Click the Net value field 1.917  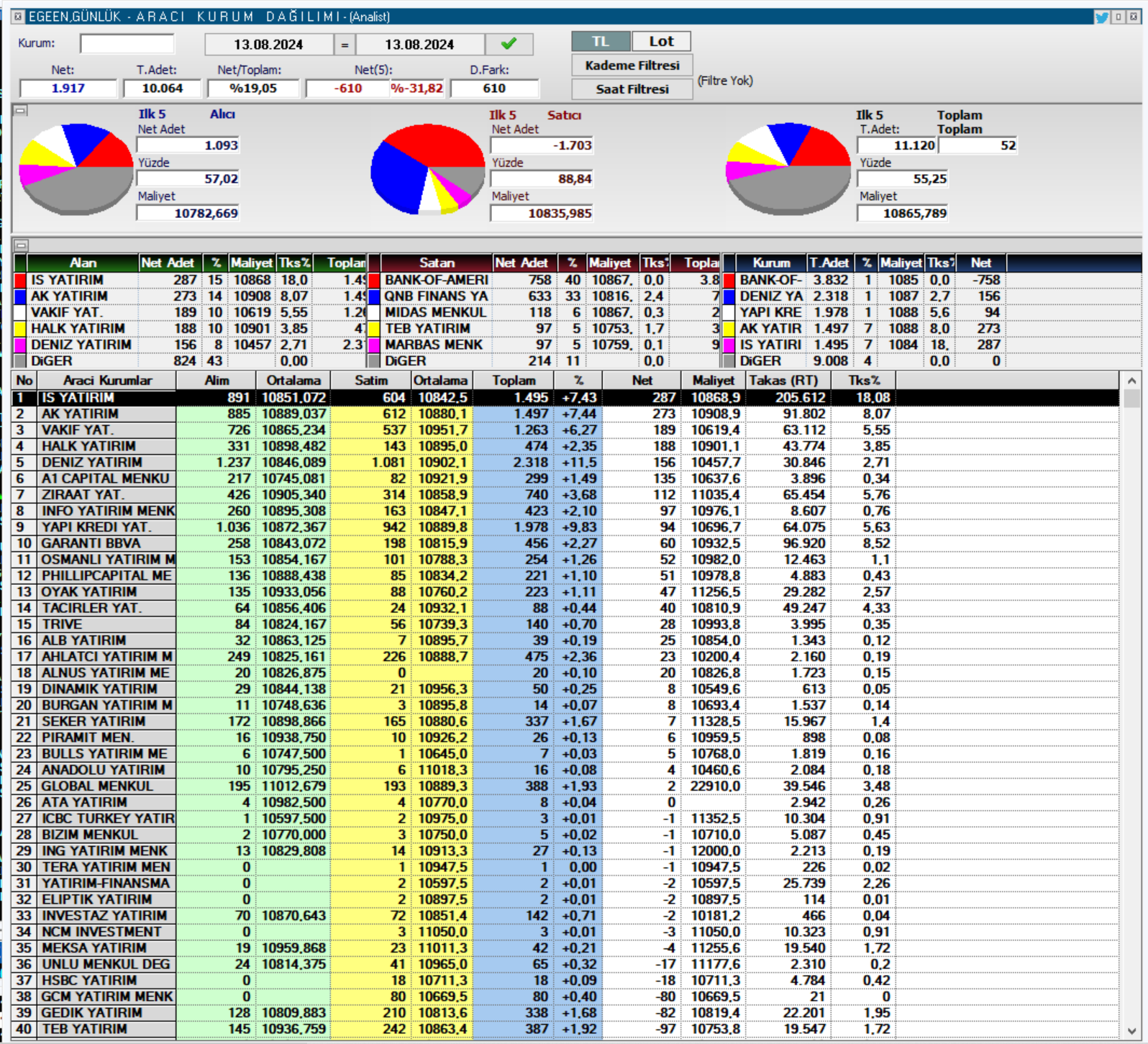coord(68,88)
